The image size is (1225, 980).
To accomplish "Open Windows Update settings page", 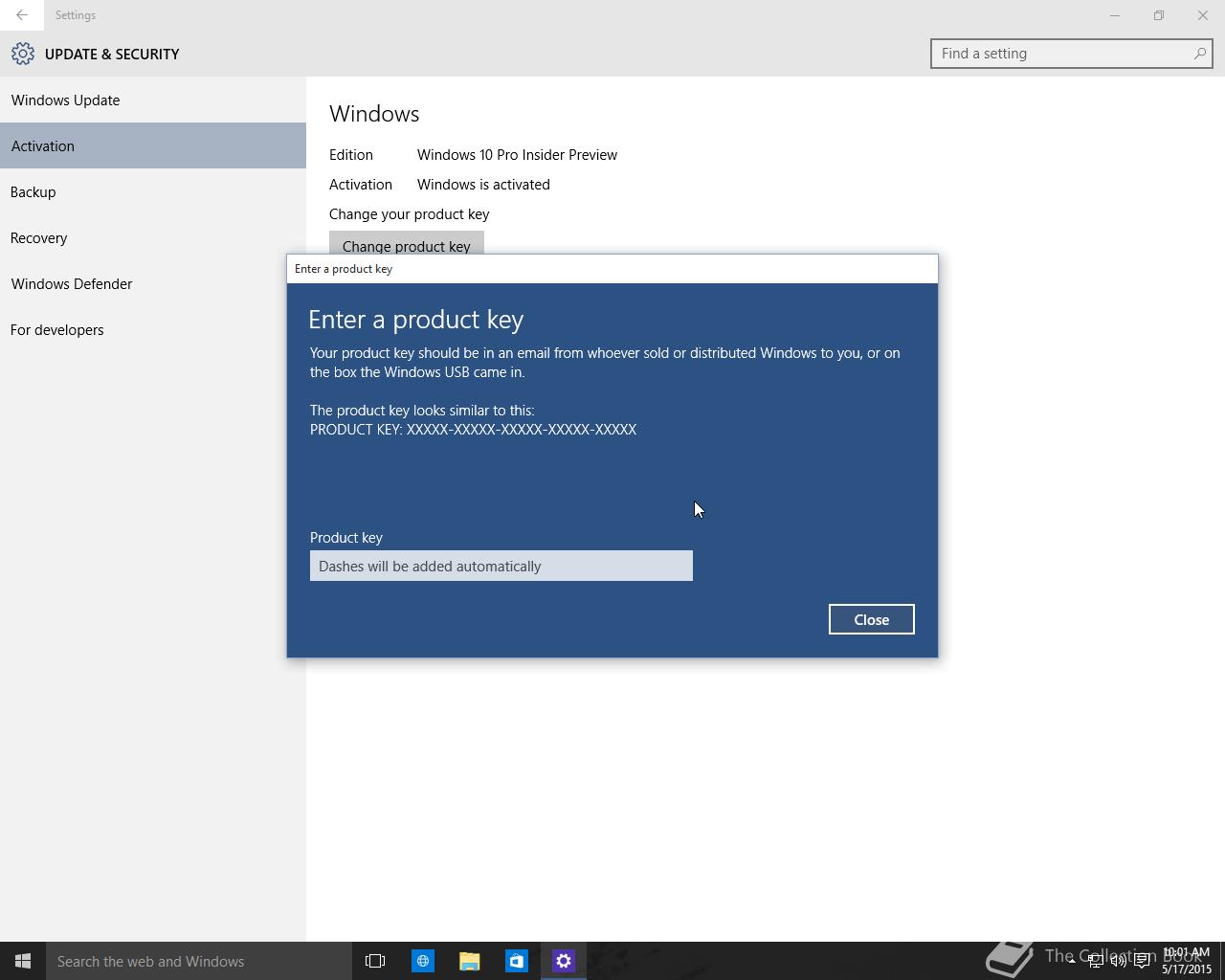I will pyautogui.click(x=153, y=100).
